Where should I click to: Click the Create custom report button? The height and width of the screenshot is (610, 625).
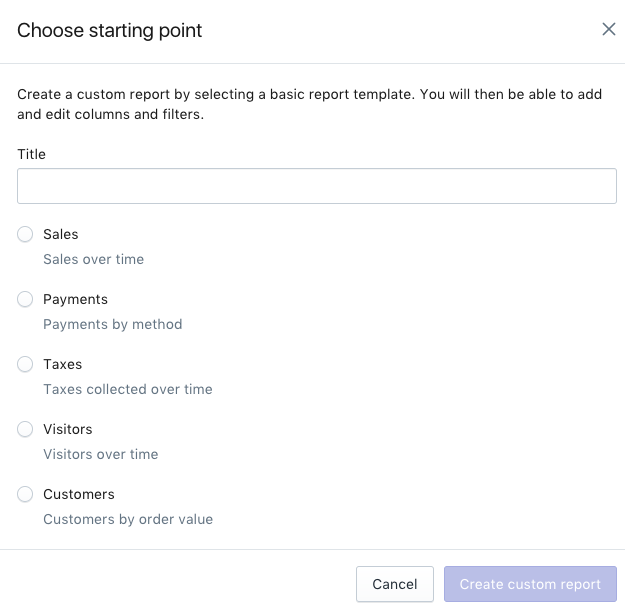coord(530,584)
